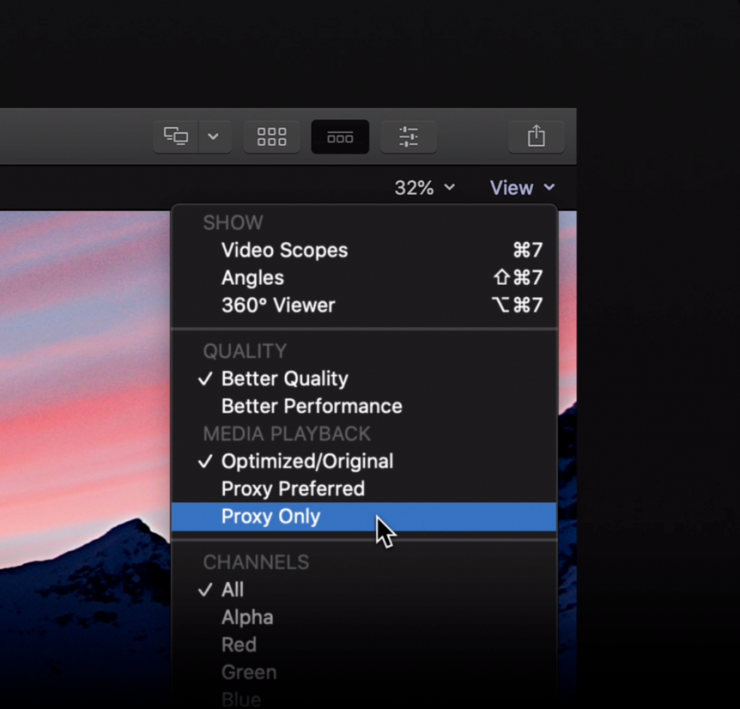Toggle the browser grid icon
740x709 pixels.
coord(272,137)
